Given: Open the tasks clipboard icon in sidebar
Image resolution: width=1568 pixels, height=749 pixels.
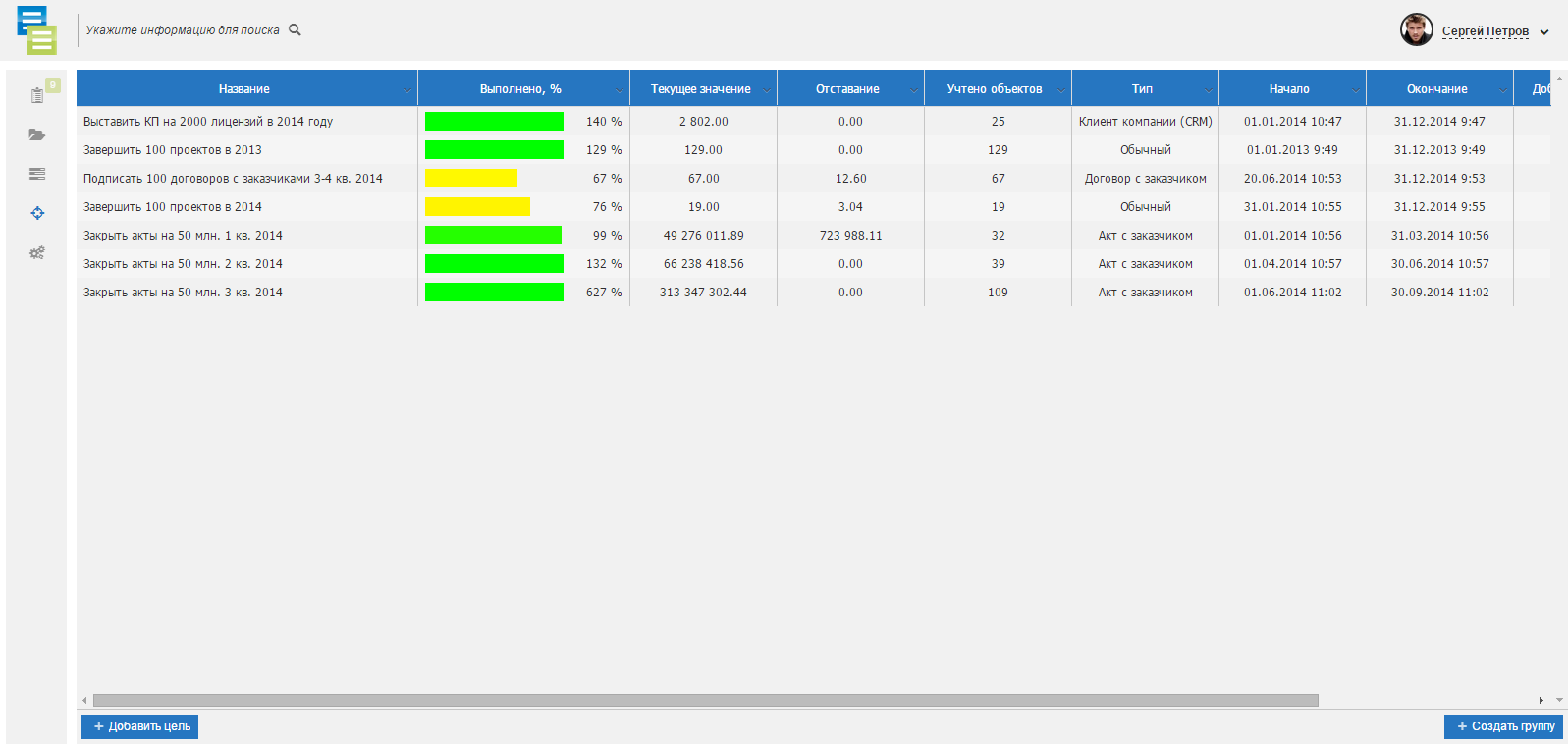Looking at the screenshot, I should point(37,95).
